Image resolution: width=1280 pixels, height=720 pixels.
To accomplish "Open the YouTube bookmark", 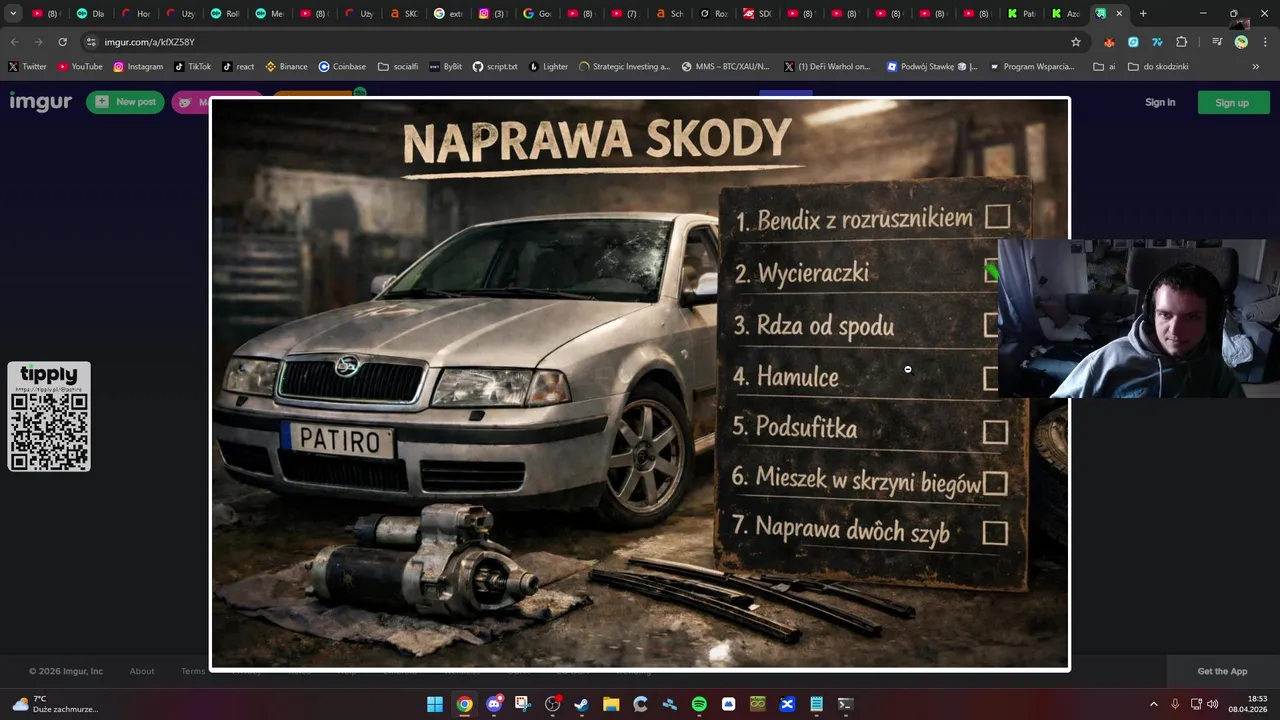I will pyautogui.click(x=80, y=66).
